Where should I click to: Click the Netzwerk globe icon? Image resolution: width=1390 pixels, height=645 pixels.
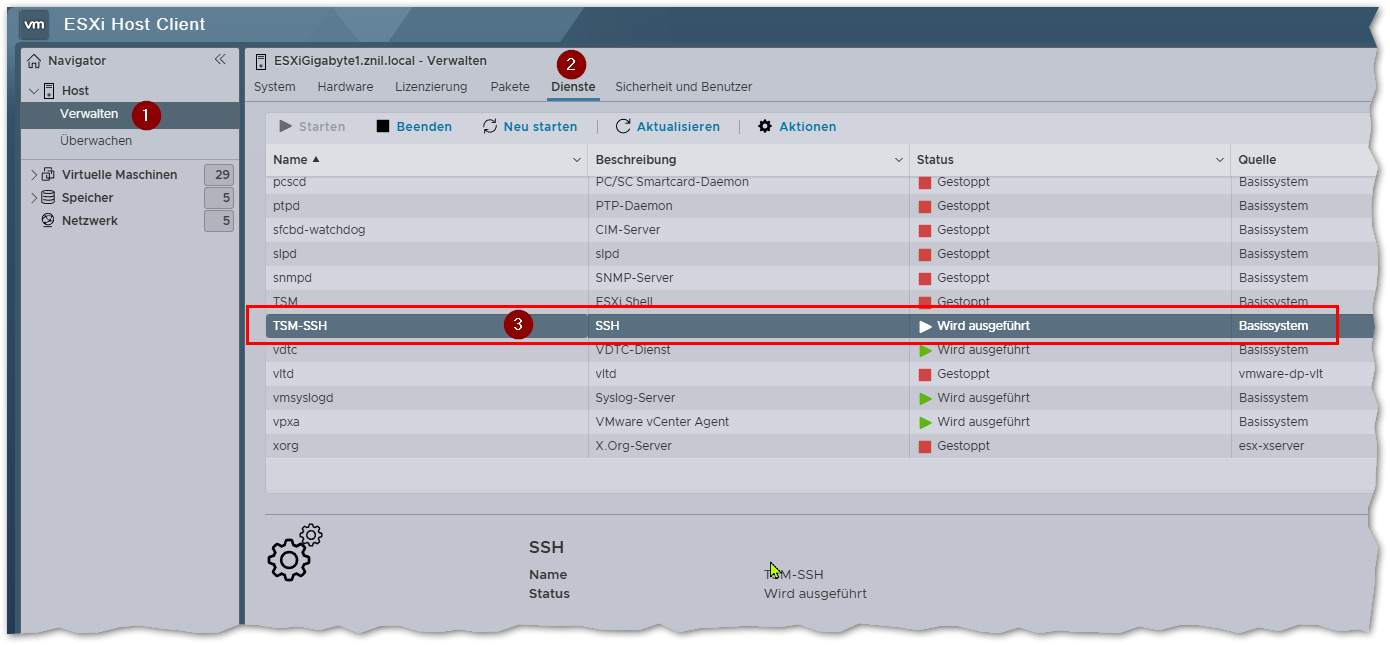48,221
